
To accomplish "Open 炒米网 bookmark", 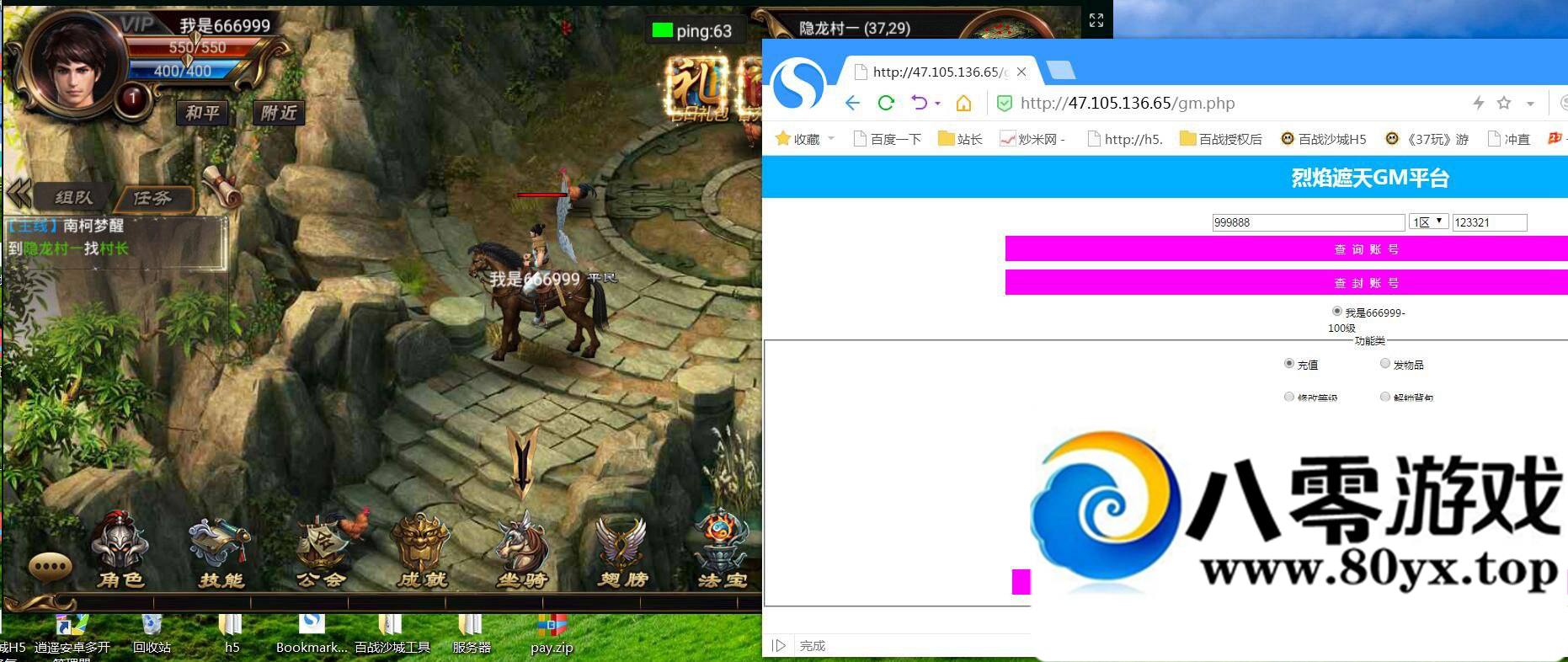I will point(1032,139).
